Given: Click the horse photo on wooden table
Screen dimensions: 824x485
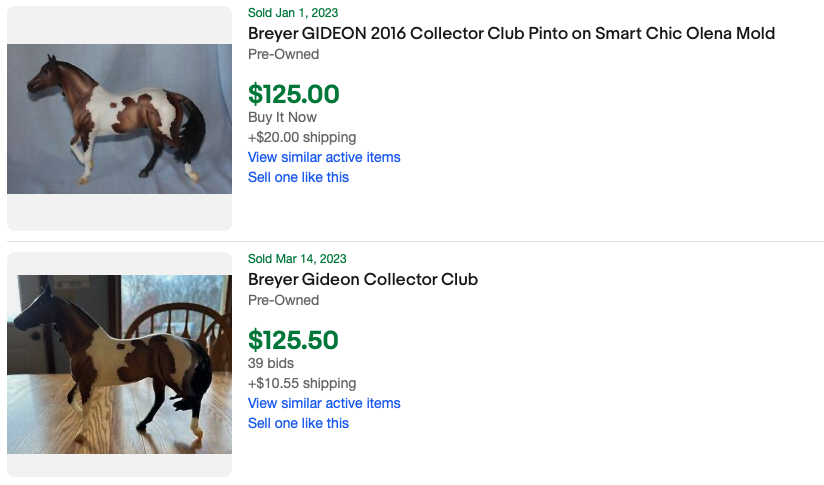Looking at the screenshot, I should coord(119,364).
